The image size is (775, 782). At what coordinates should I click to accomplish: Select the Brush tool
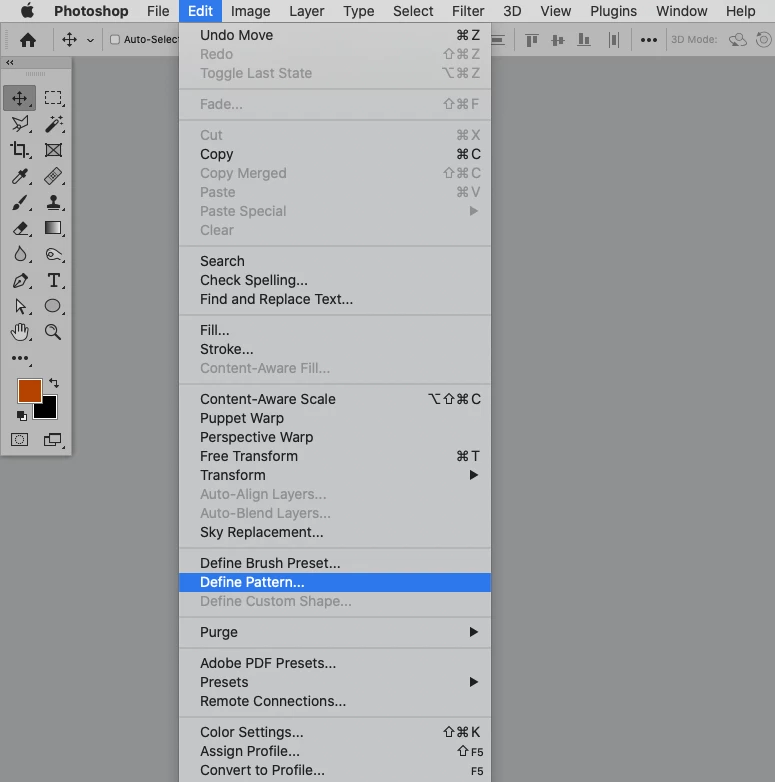[20, 202]
